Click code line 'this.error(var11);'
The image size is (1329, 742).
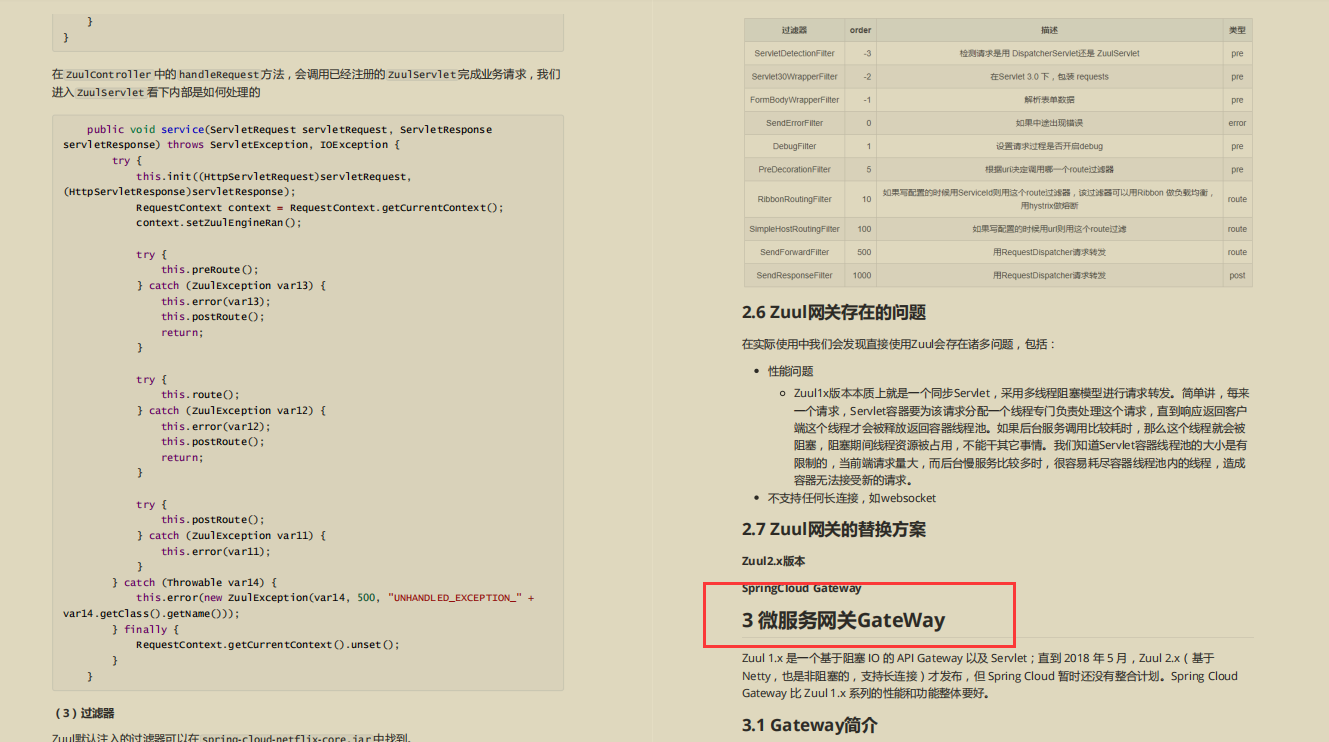pos(216,551)
